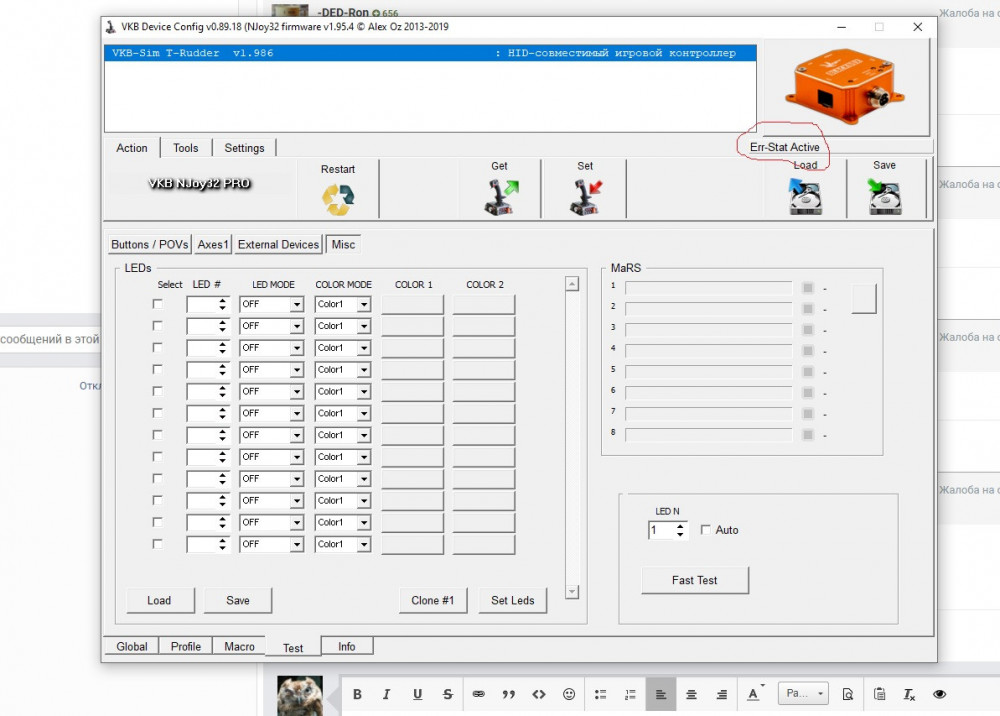Open the LED MODE dropdown in first row
Viewport: 1000px width, 716px height.
pos(296,305)
